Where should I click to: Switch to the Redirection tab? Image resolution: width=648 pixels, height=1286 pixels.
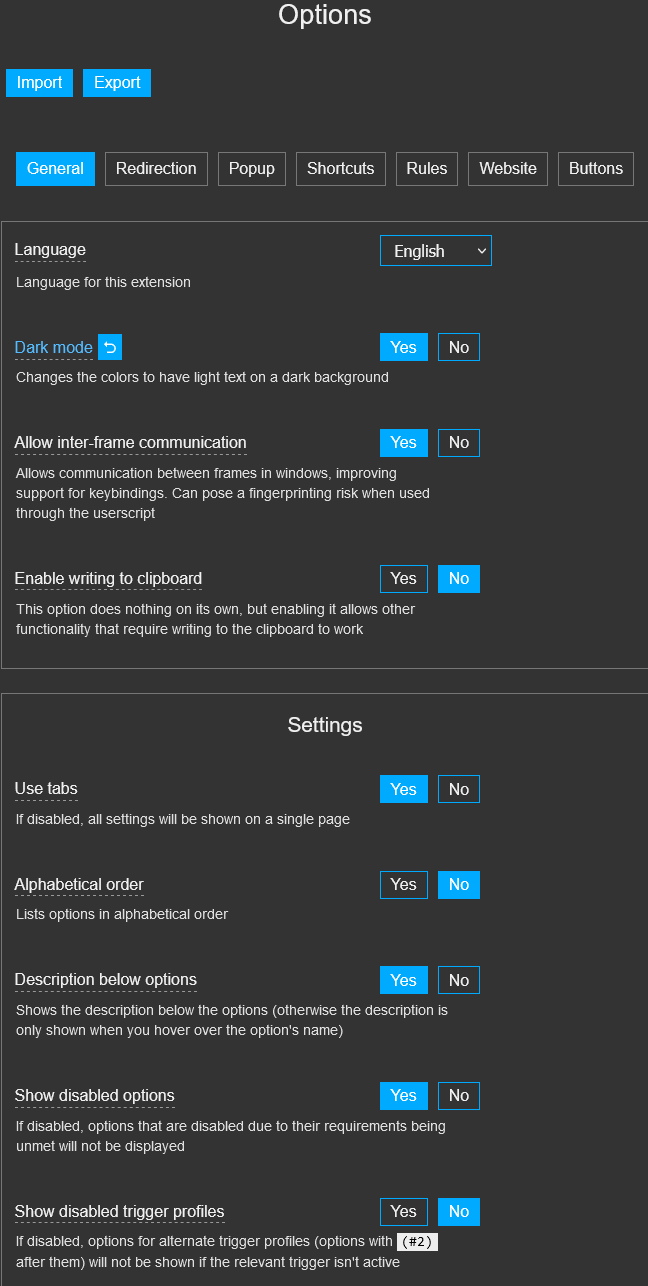tap(156, 168)
